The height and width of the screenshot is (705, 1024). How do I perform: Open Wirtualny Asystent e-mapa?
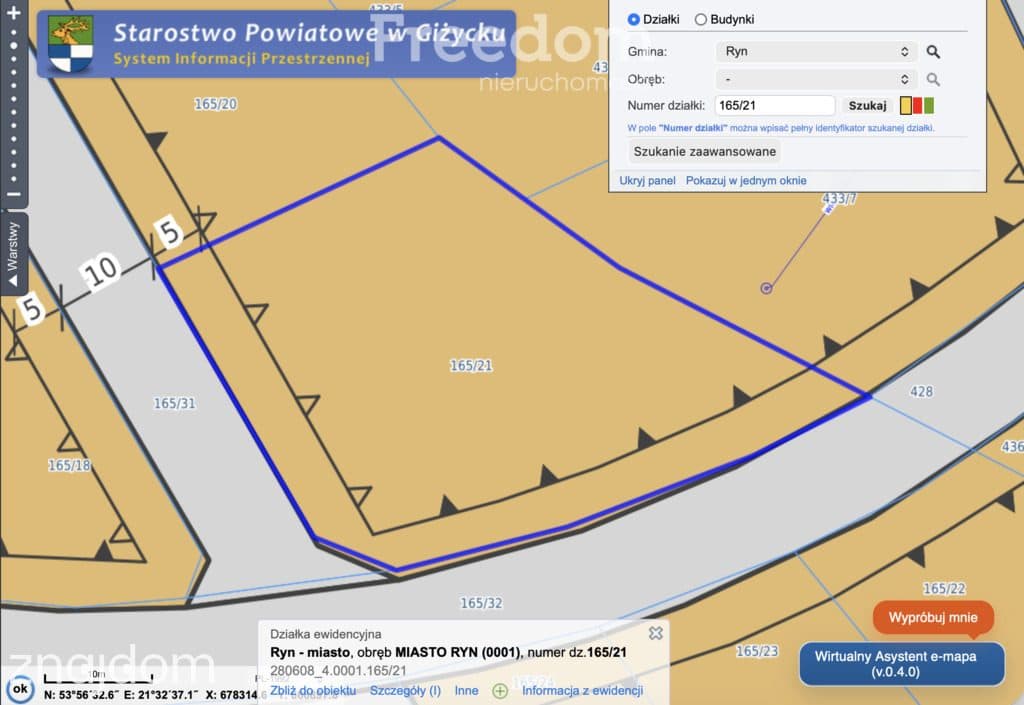(901, 664)
